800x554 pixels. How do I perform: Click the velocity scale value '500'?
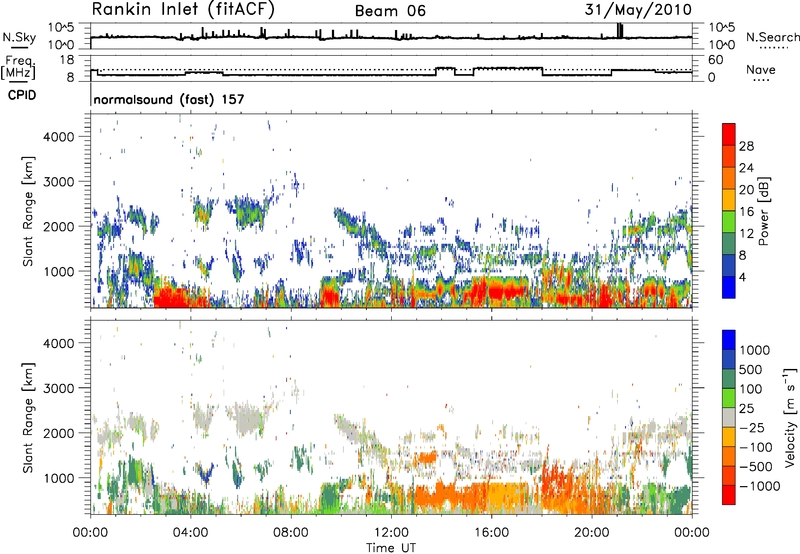(751, 369)
